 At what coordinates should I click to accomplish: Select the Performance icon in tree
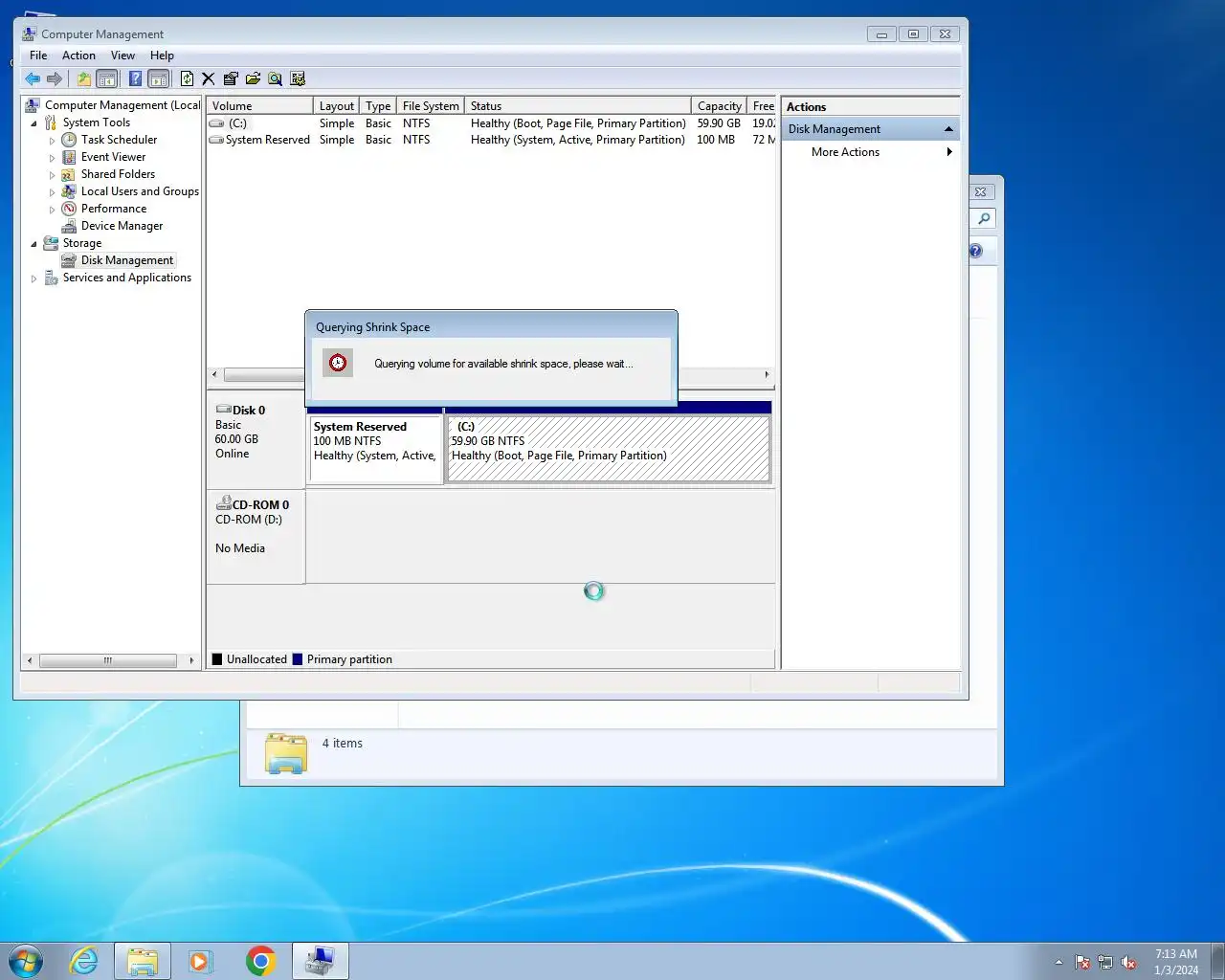tap(69, 209)
